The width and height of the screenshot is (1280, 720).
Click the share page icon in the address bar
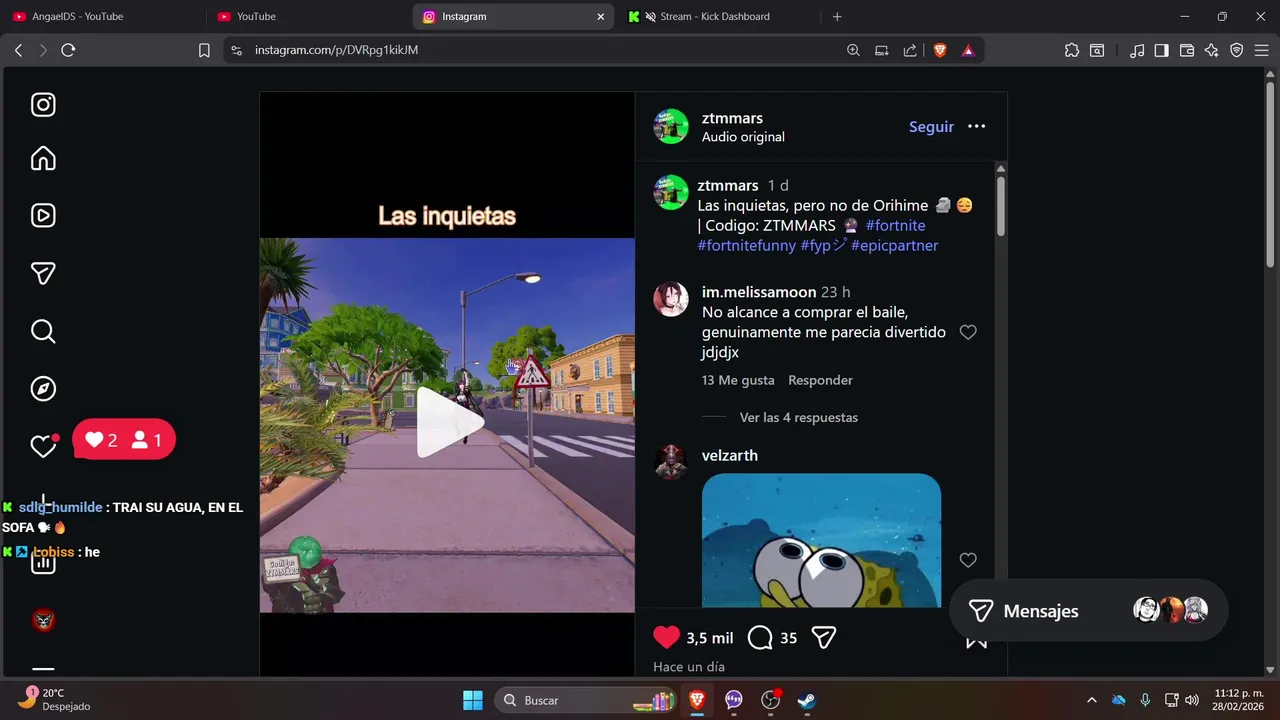[910, 50]
